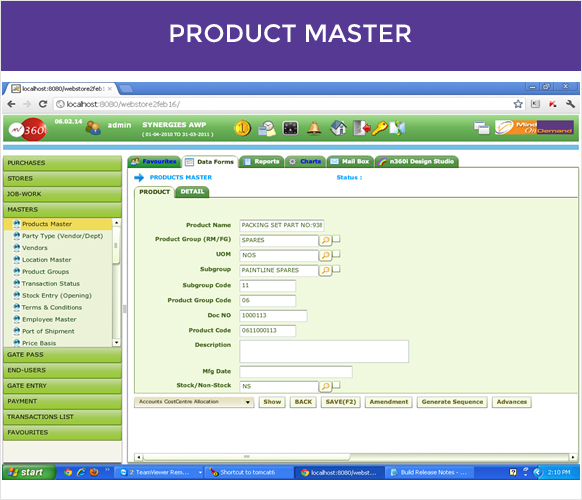Viewport: 582px width, 500px height.
Task: Open the bell notifications icon
Action: (x=314, y=128)
